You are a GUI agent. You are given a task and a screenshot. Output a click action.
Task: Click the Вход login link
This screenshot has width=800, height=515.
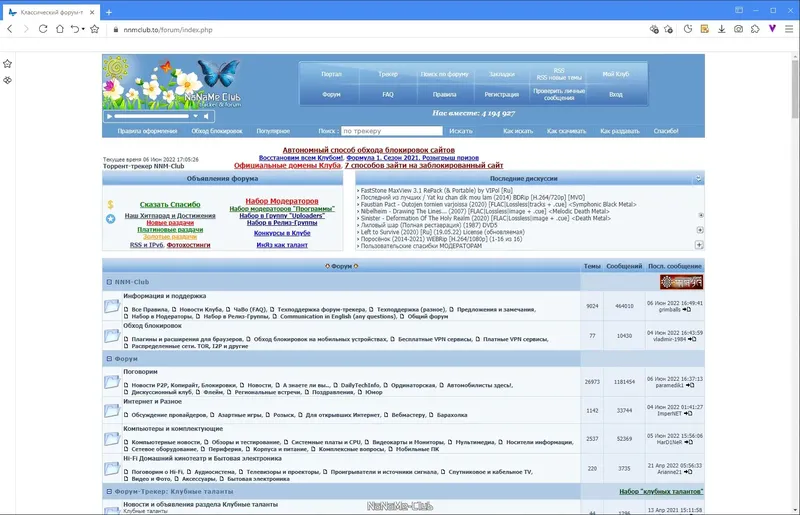coord(616,94)
